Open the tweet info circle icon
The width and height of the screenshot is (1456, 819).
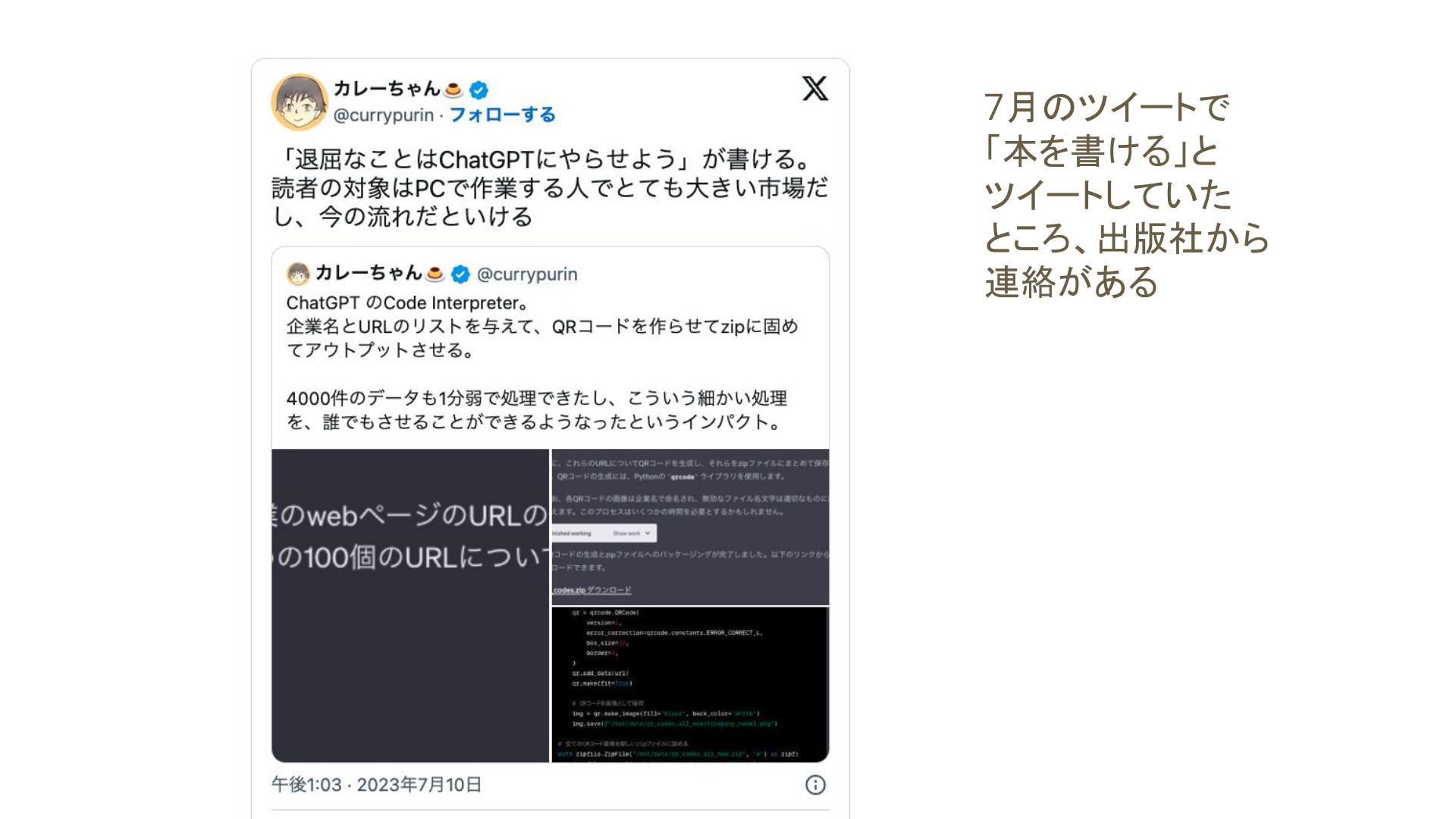[x=815, y=785]
